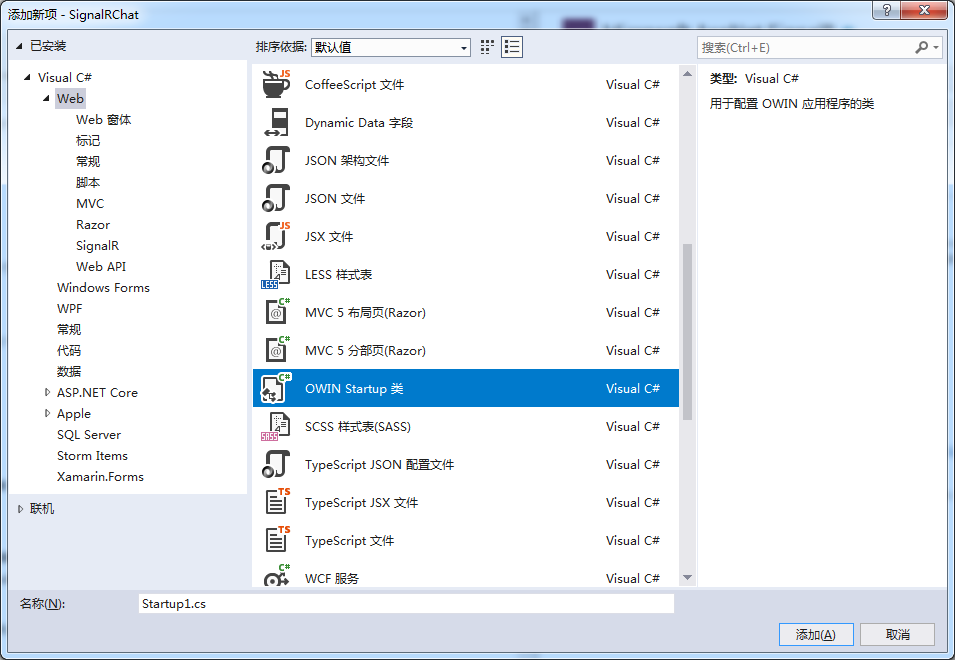955x660 pixels.
Task: Open the 排序依据 默认值 dropdown
Action: click(390, 47)
